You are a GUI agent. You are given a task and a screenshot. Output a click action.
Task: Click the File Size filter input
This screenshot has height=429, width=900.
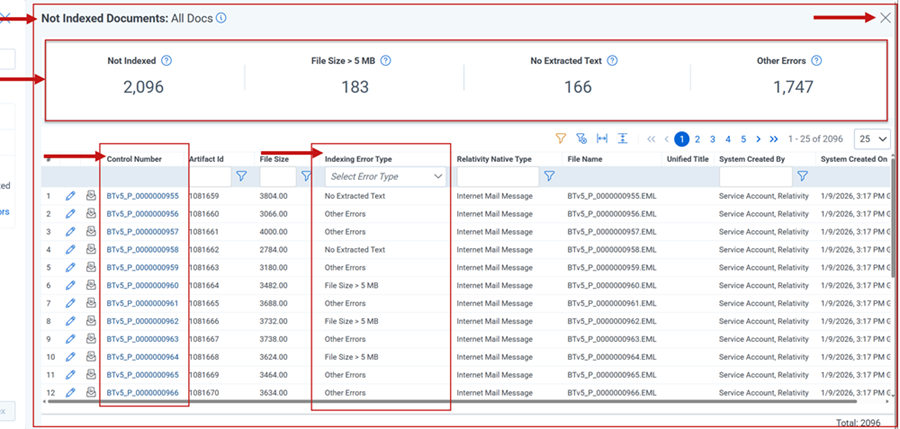point(278,176)
